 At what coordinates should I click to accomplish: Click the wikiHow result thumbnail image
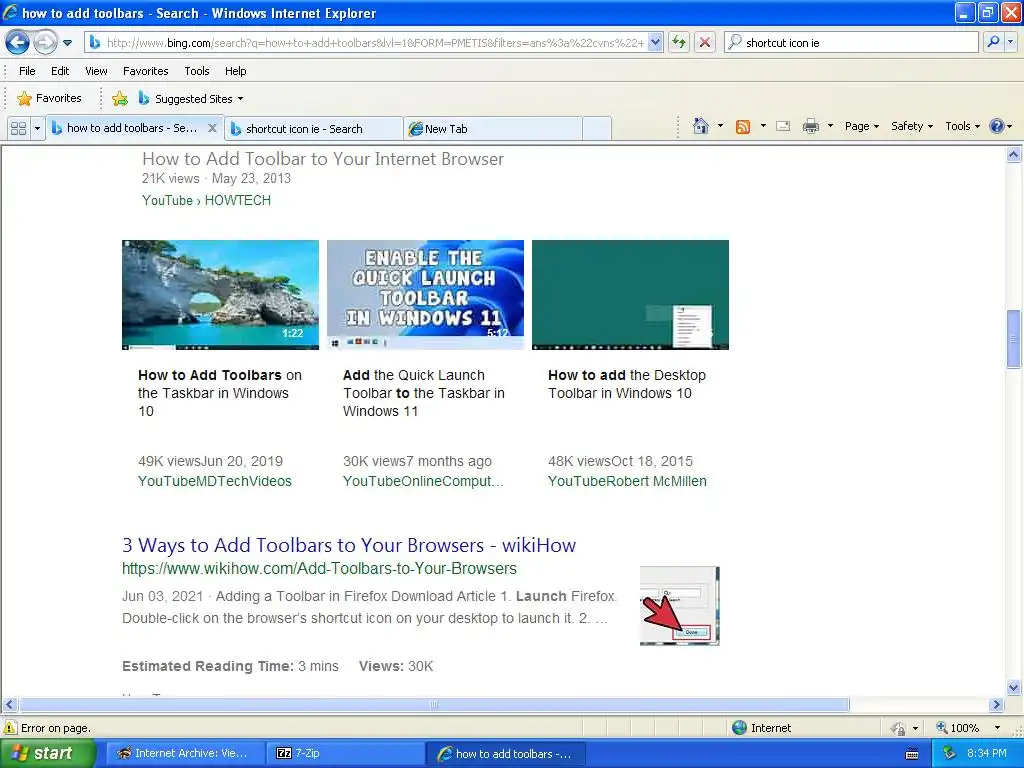point(679,606)
